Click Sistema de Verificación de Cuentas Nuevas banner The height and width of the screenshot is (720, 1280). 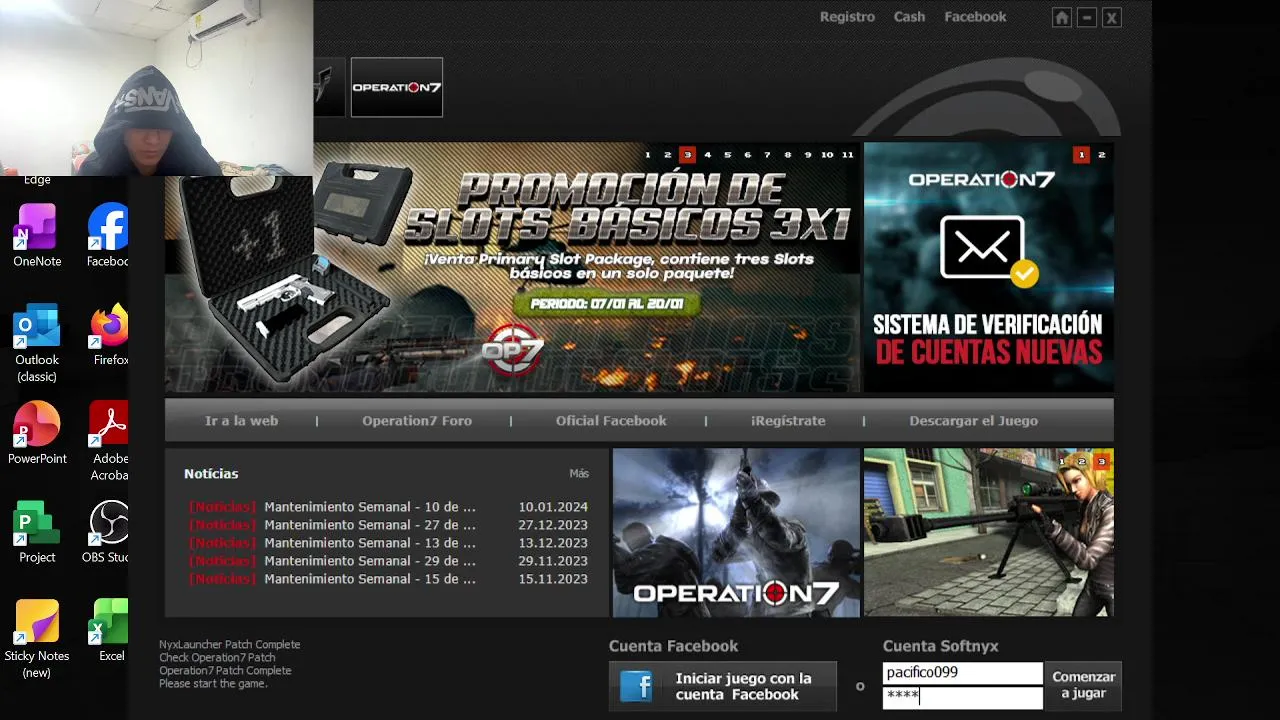coord(989,267)
